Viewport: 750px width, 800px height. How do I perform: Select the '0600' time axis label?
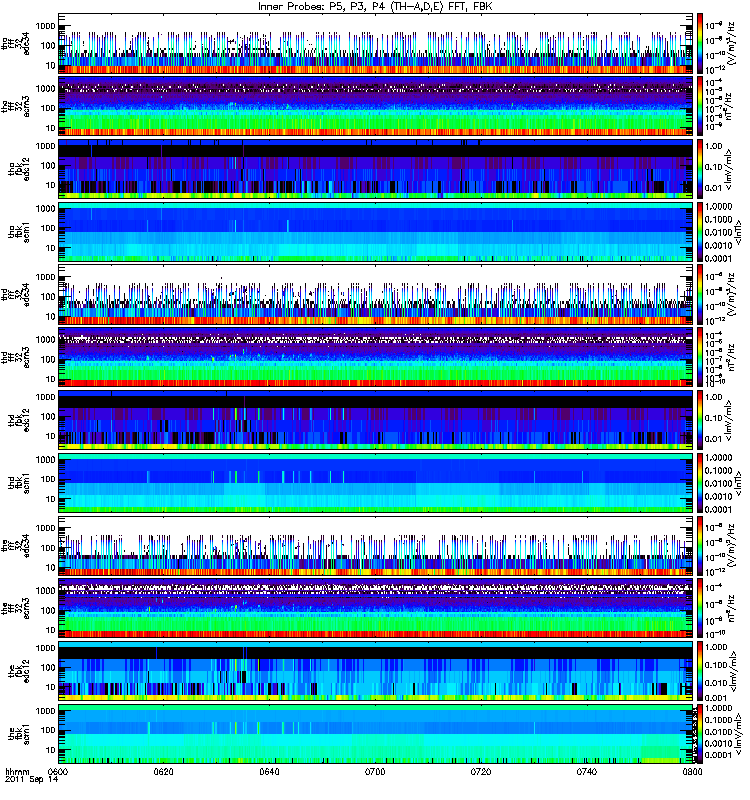(x=58, y=772)
